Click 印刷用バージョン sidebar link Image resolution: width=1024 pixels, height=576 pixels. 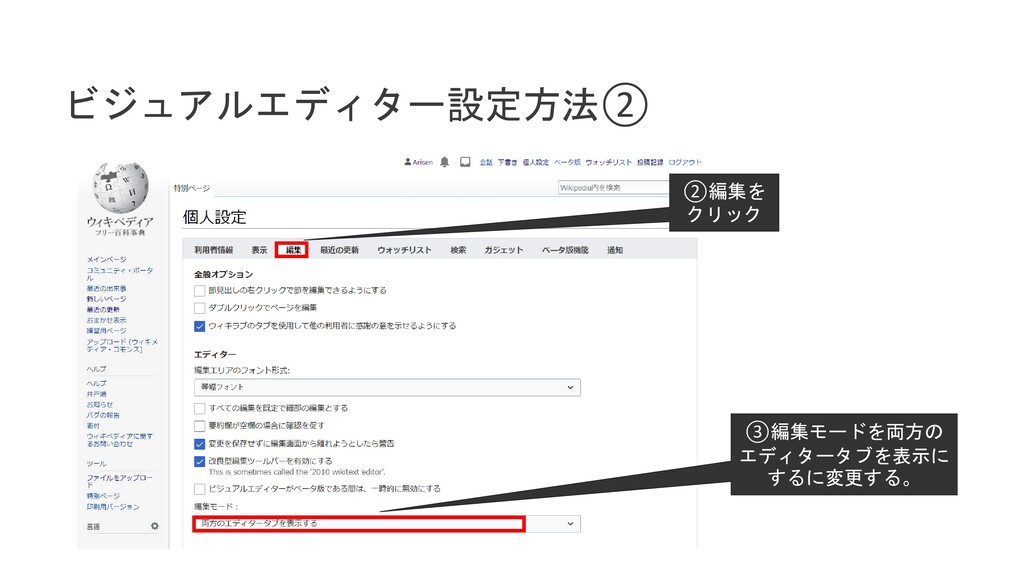coord(113,506)
